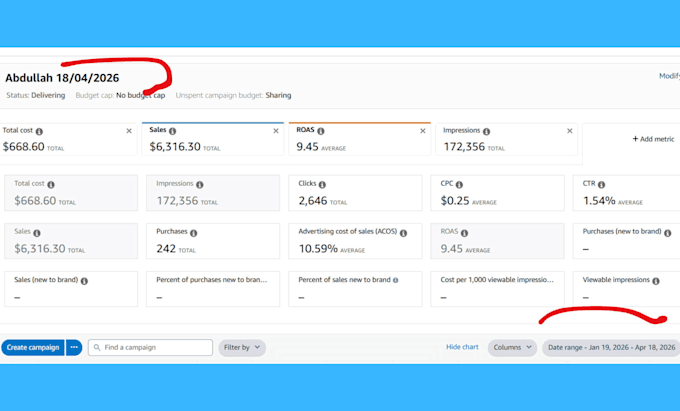Click the 10.59% ACOS value
Screen dimensions: 680x411
[x=318, y=248]
